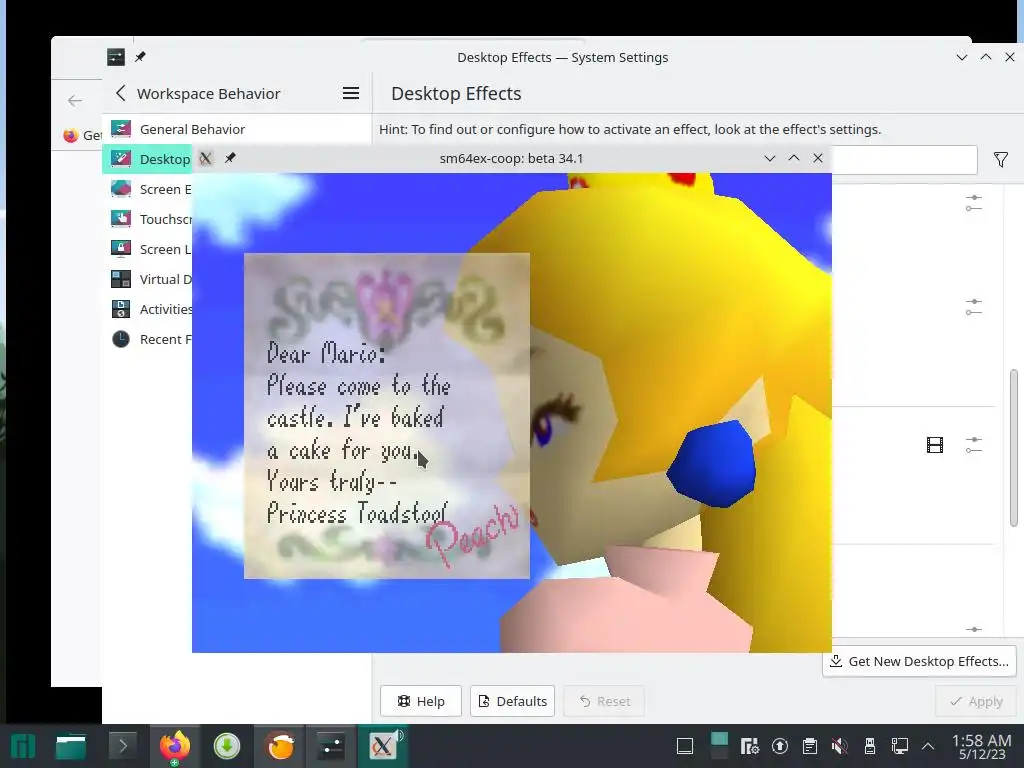1024x768 pixels.
Task: Click the Firefox Ge tab in back window
Action: tap(82, 135)
